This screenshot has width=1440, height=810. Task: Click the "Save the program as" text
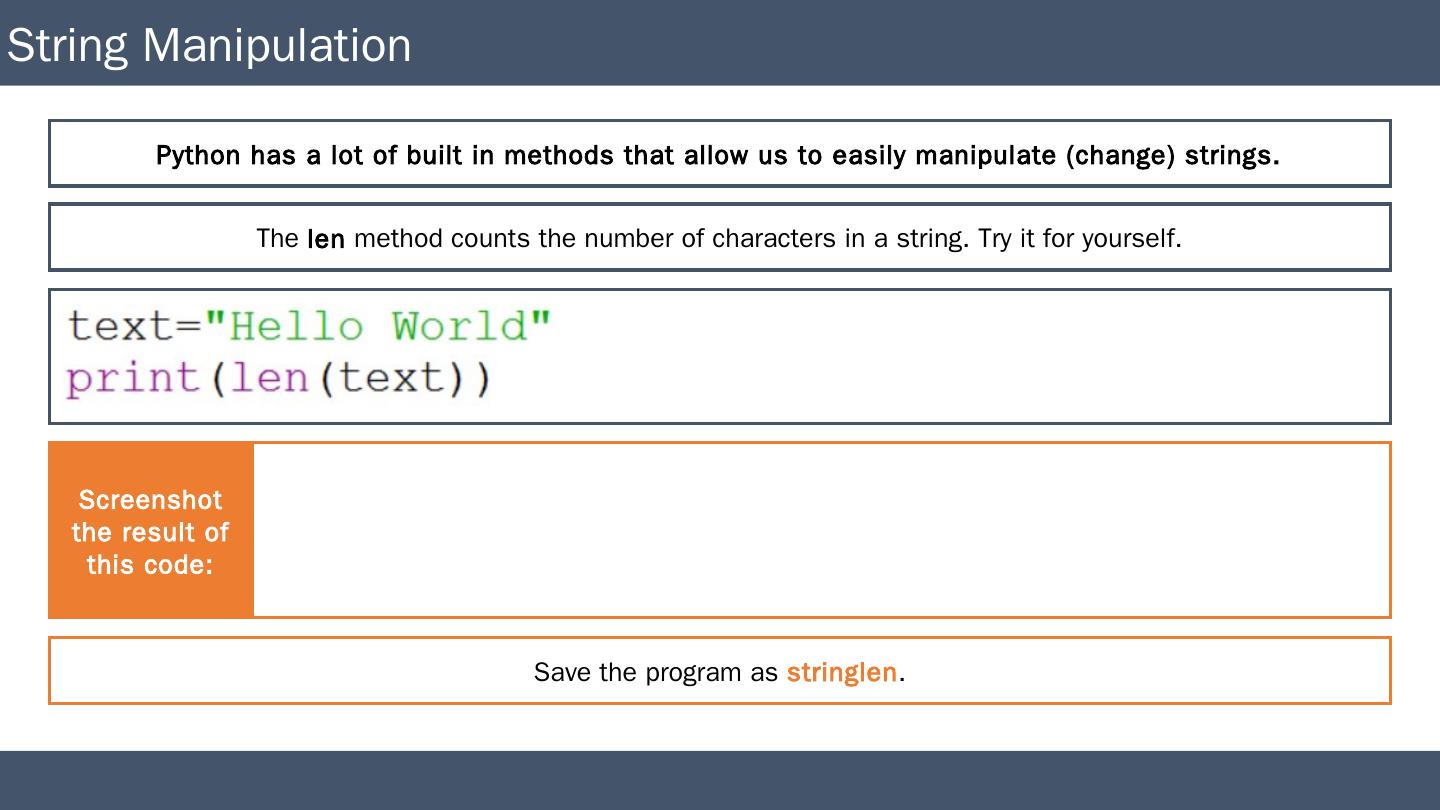(x=655, y=672)
